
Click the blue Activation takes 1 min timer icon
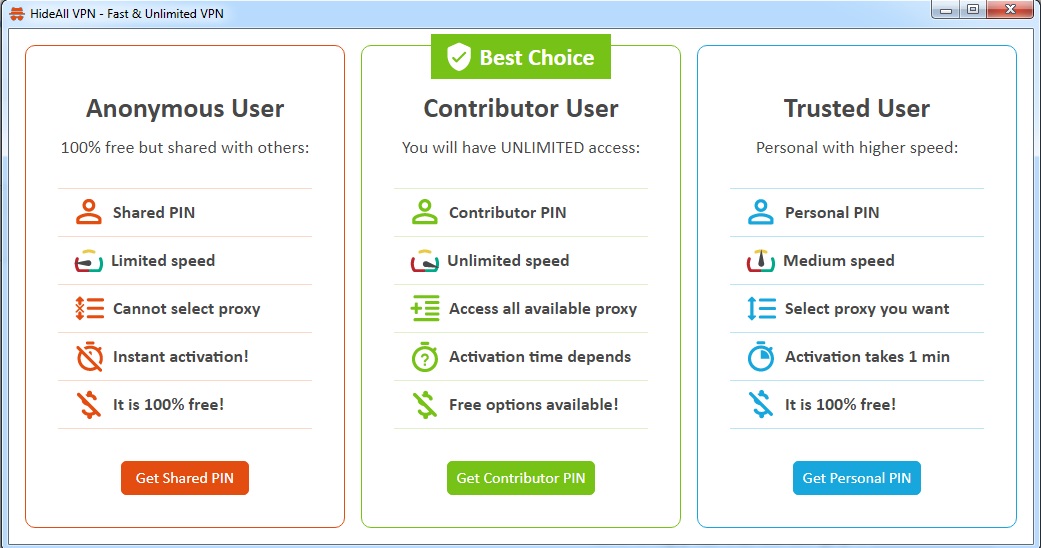[x=761, y=357]
